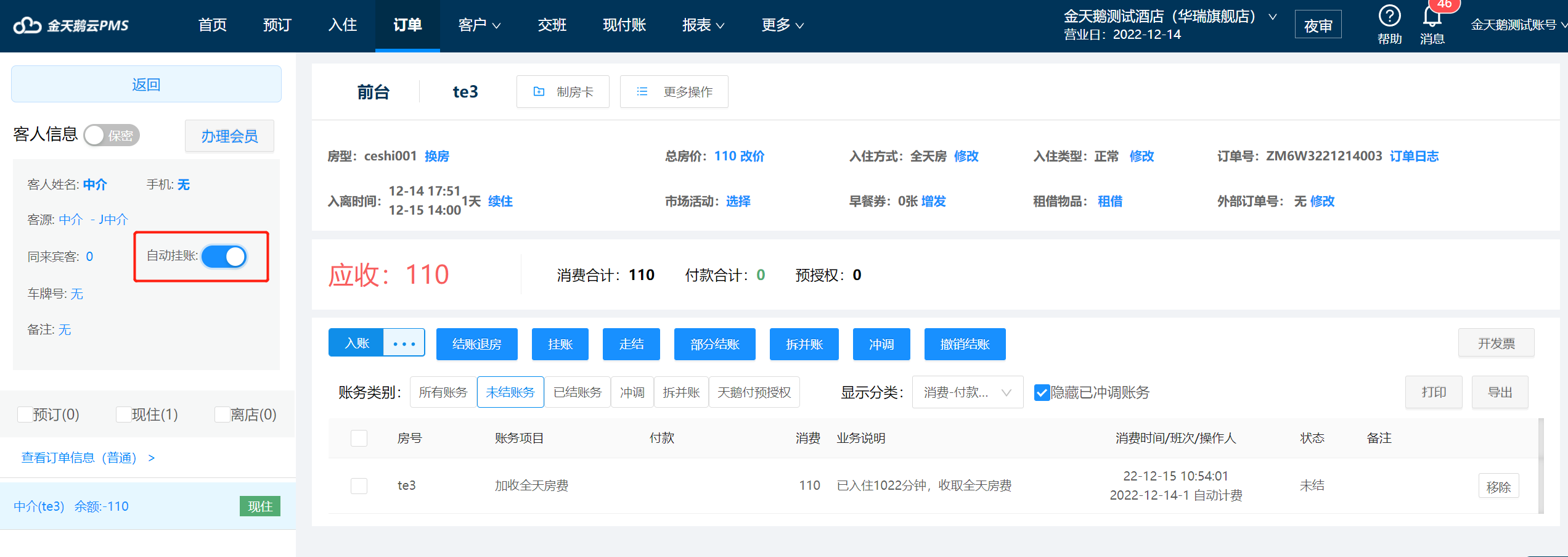Expand 查看订单信息 (普通) arrow link
1568x557 pixels.
[x=88, y=458]
